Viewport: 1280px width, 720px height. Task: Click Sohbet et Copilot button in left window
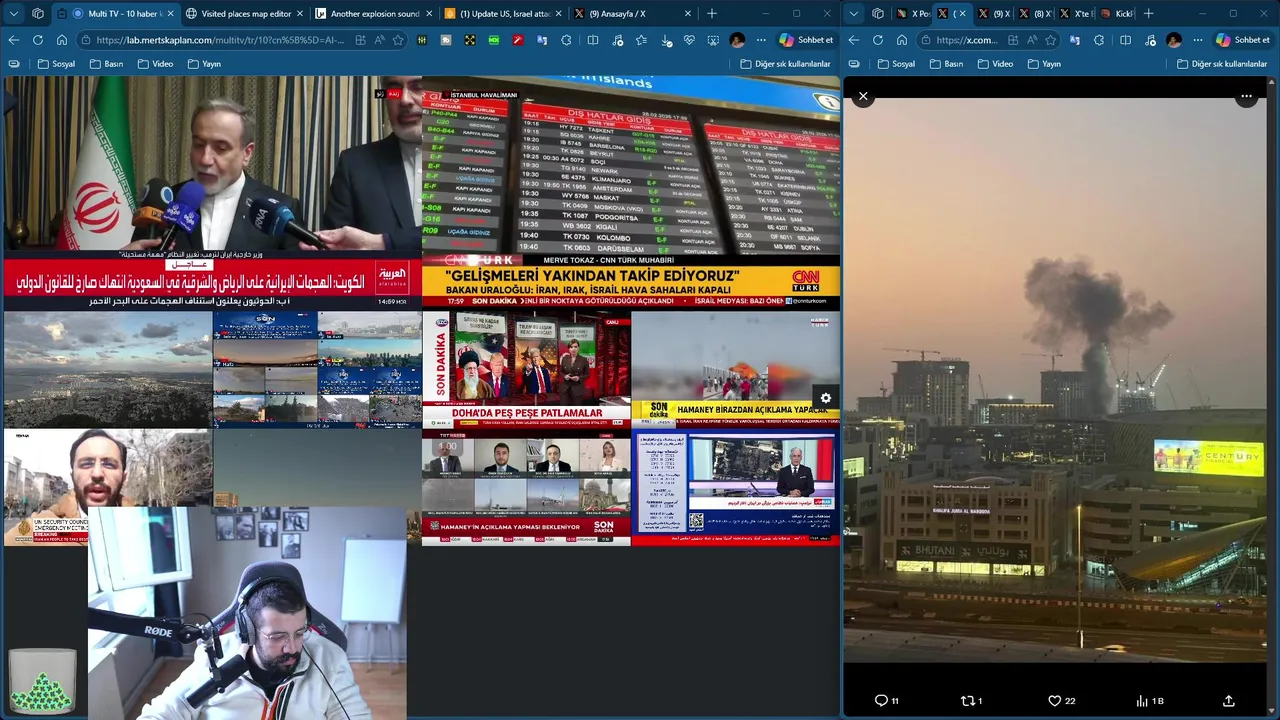click(806, 40)
